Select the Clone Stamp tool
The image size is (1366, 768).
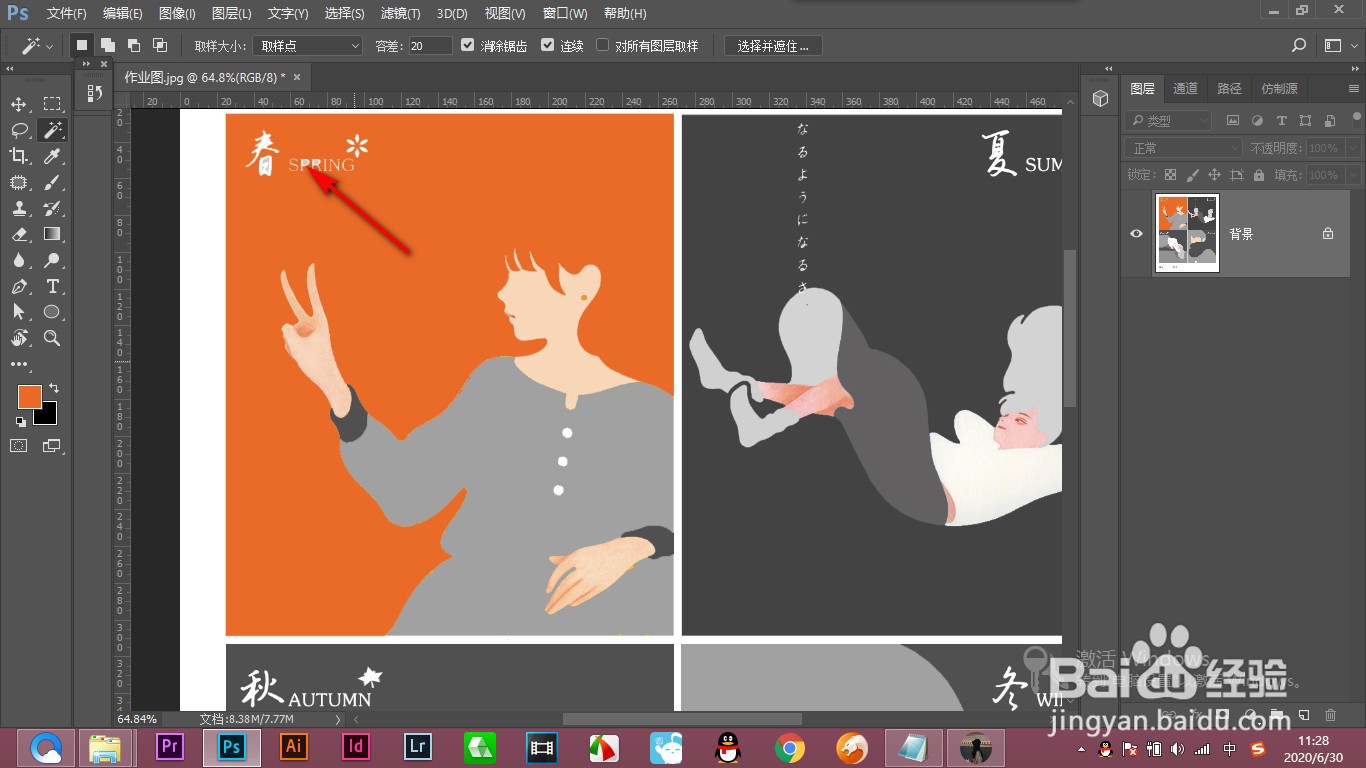[x=18, y=208]
